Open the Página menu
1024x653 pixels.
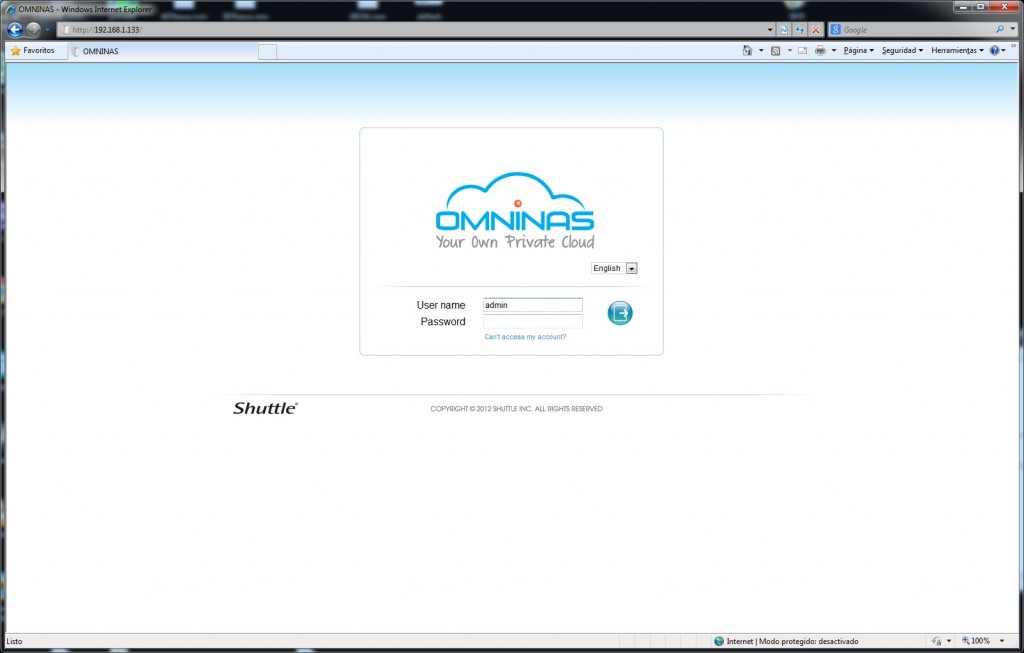pyautogui.click(x=858, y=50)
